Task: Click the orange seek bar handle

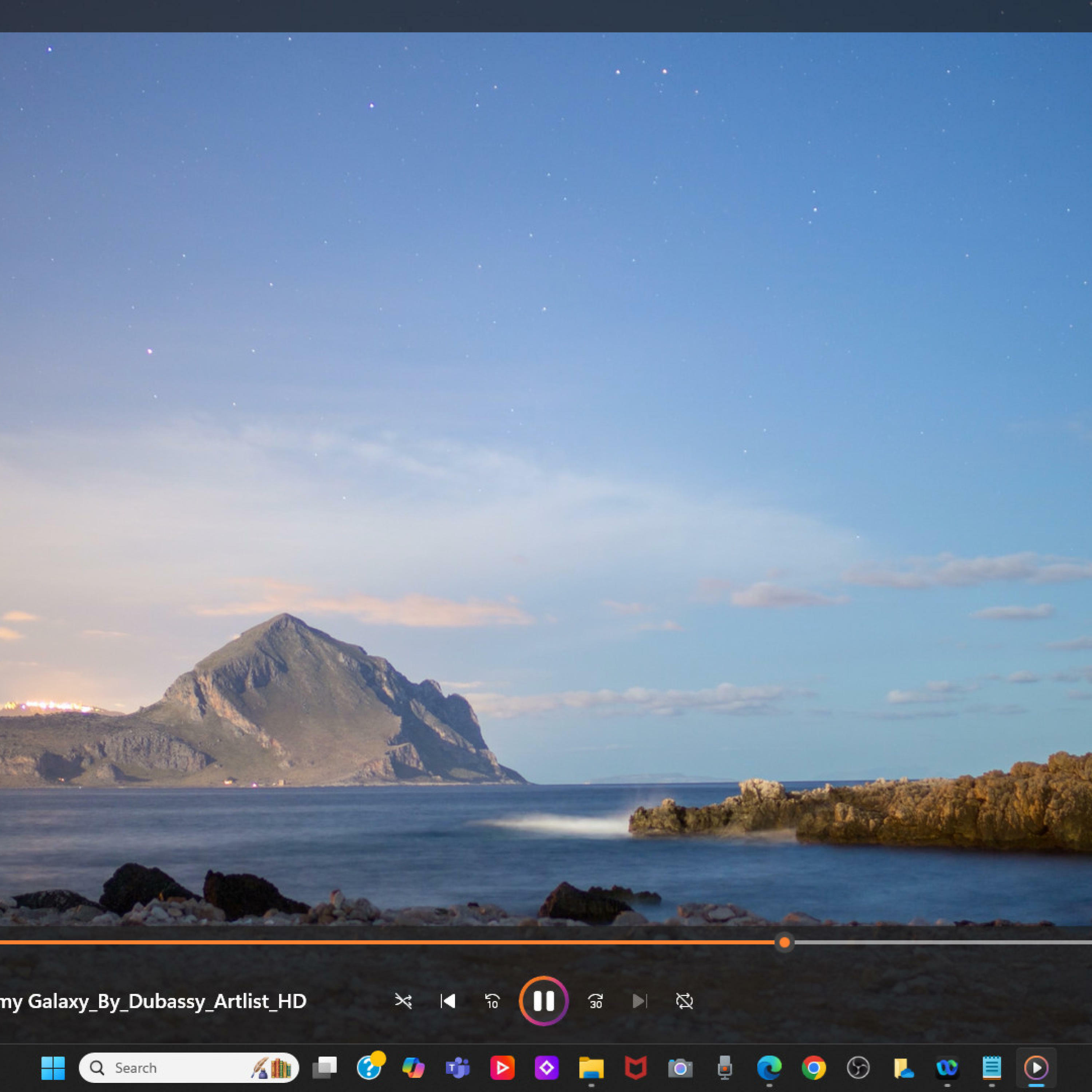Action: pos(784,942)
